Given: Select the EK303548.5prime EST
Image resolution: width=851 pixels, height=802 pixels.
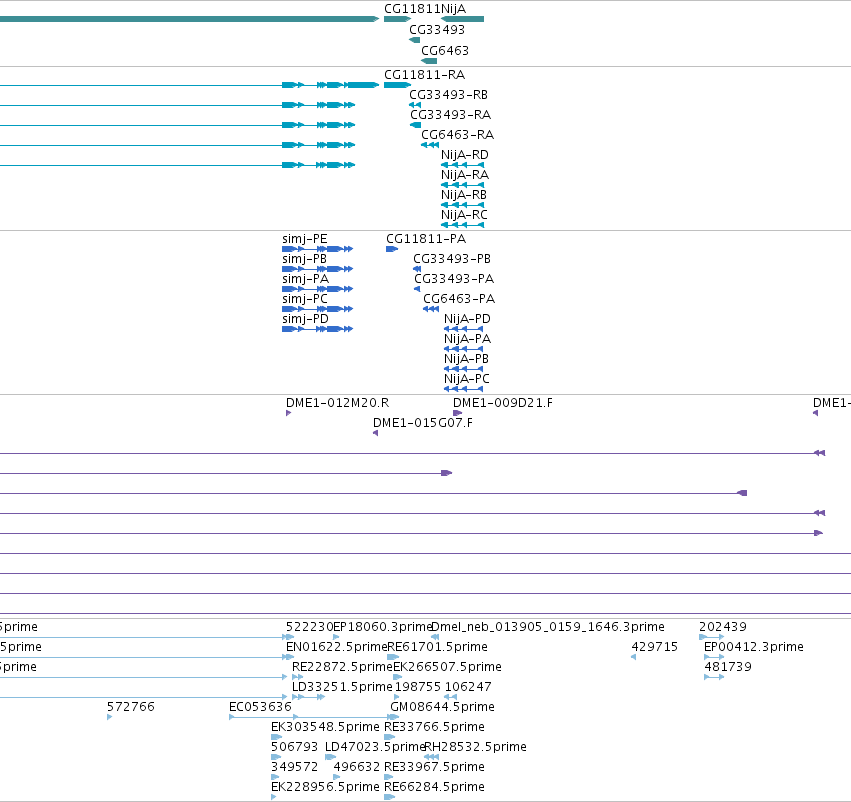Looking at the screenshot, I should coord(276,737).
